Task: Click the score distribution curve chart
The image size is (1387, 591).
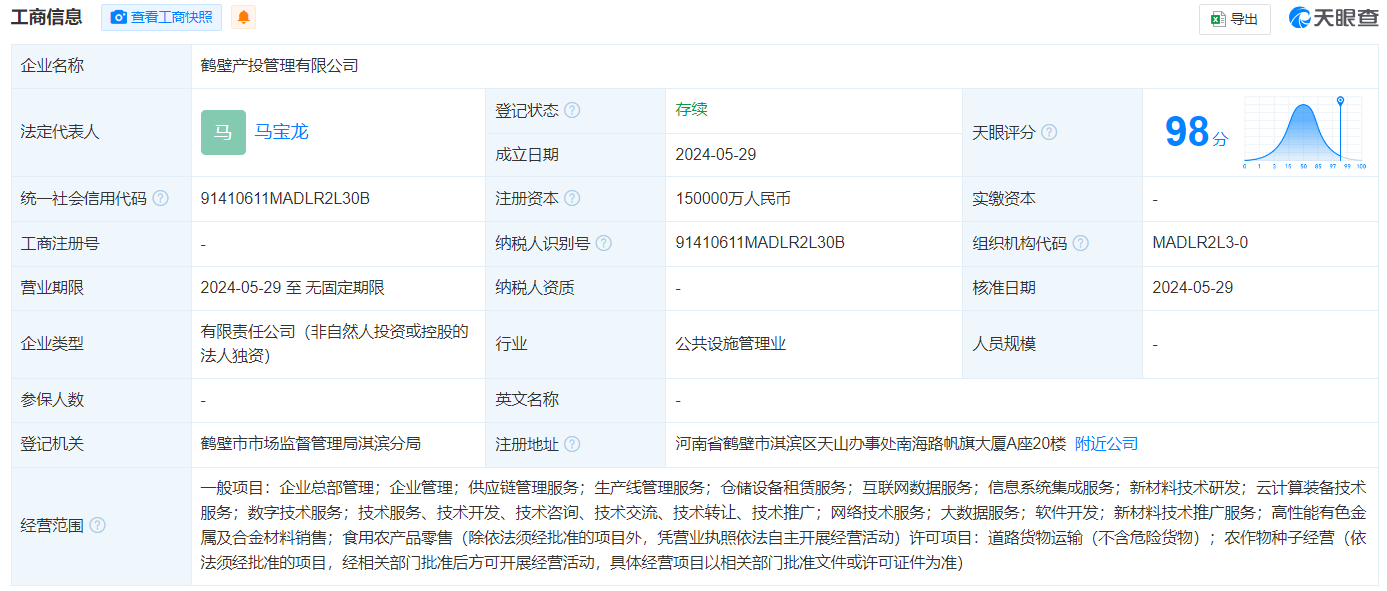Action: [x=1305, y=133]
